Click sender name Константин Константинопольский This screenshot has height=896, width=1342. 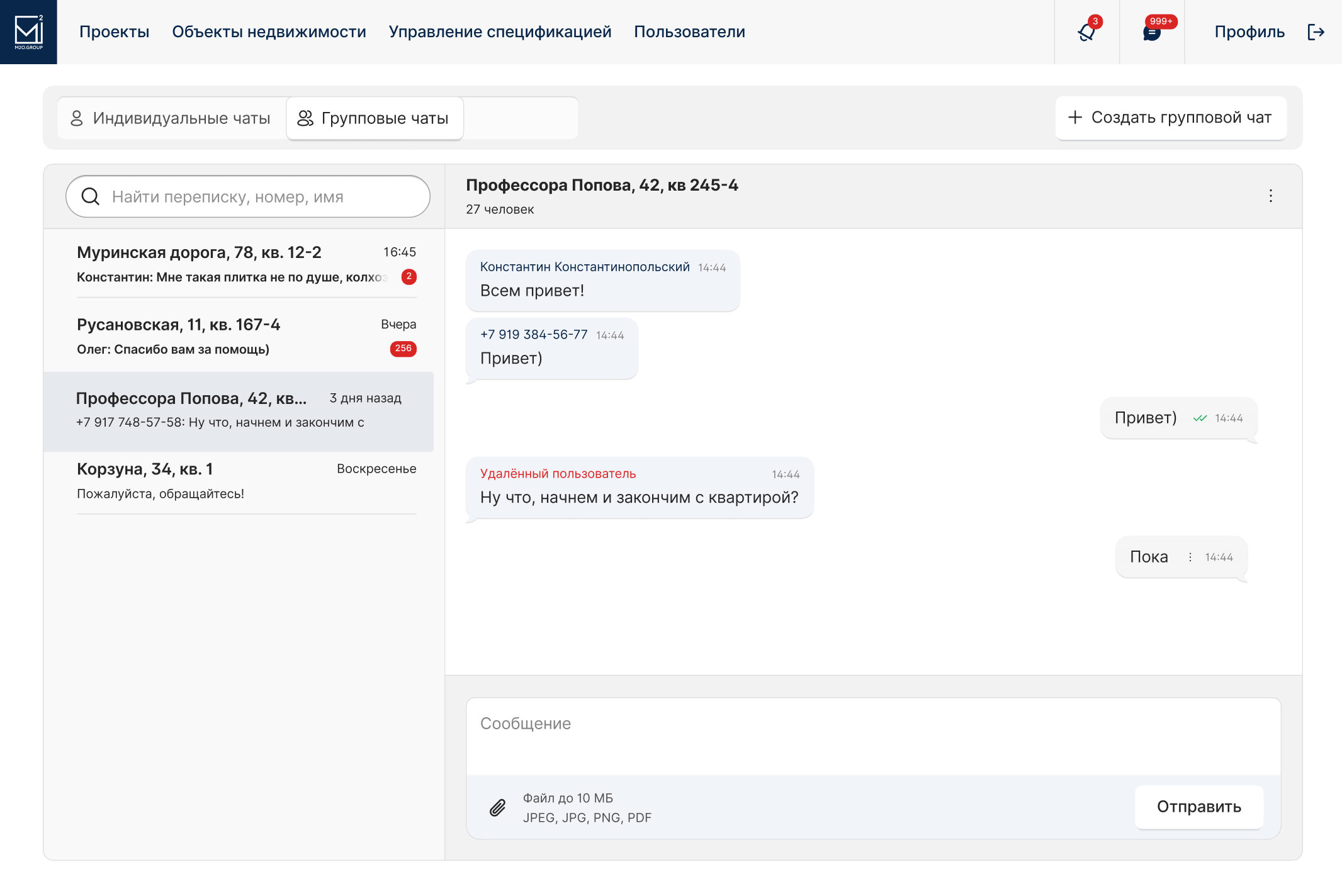585,267
